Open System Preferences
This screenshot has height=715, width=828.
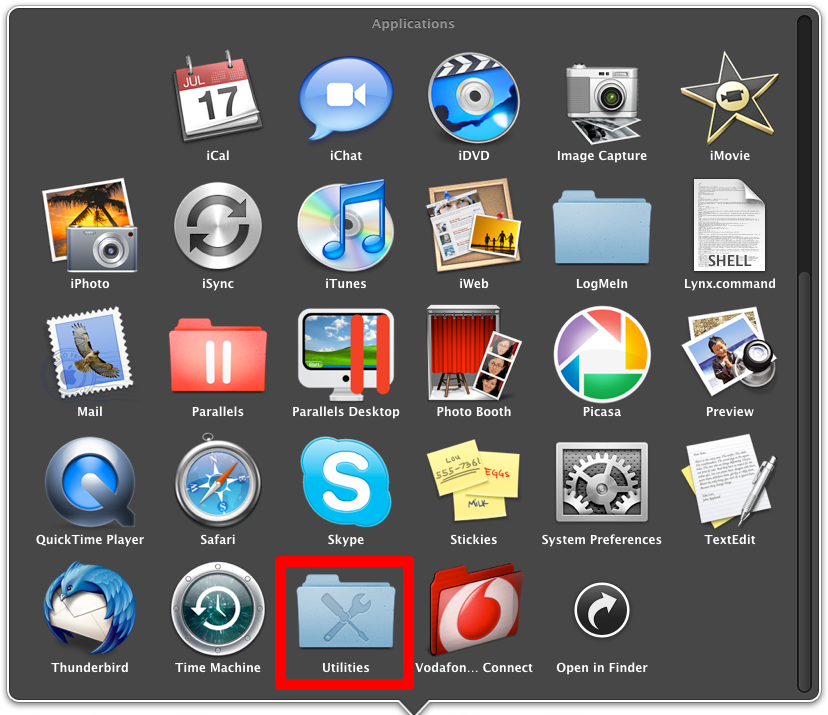click(602, 482)
